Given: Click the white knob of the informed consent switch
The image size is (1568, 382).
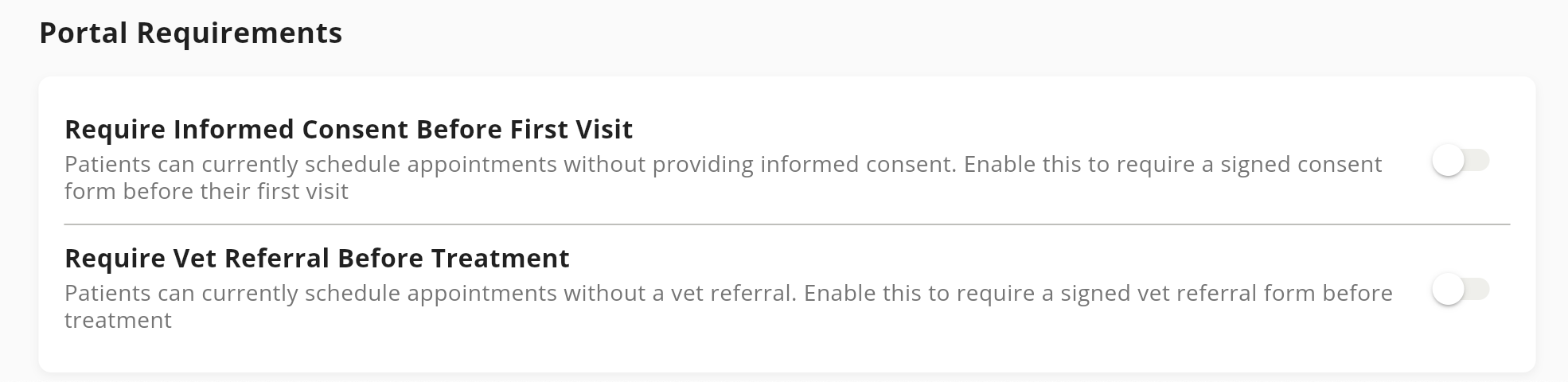Looking at the screenshot, I should tap(1448, 161).
